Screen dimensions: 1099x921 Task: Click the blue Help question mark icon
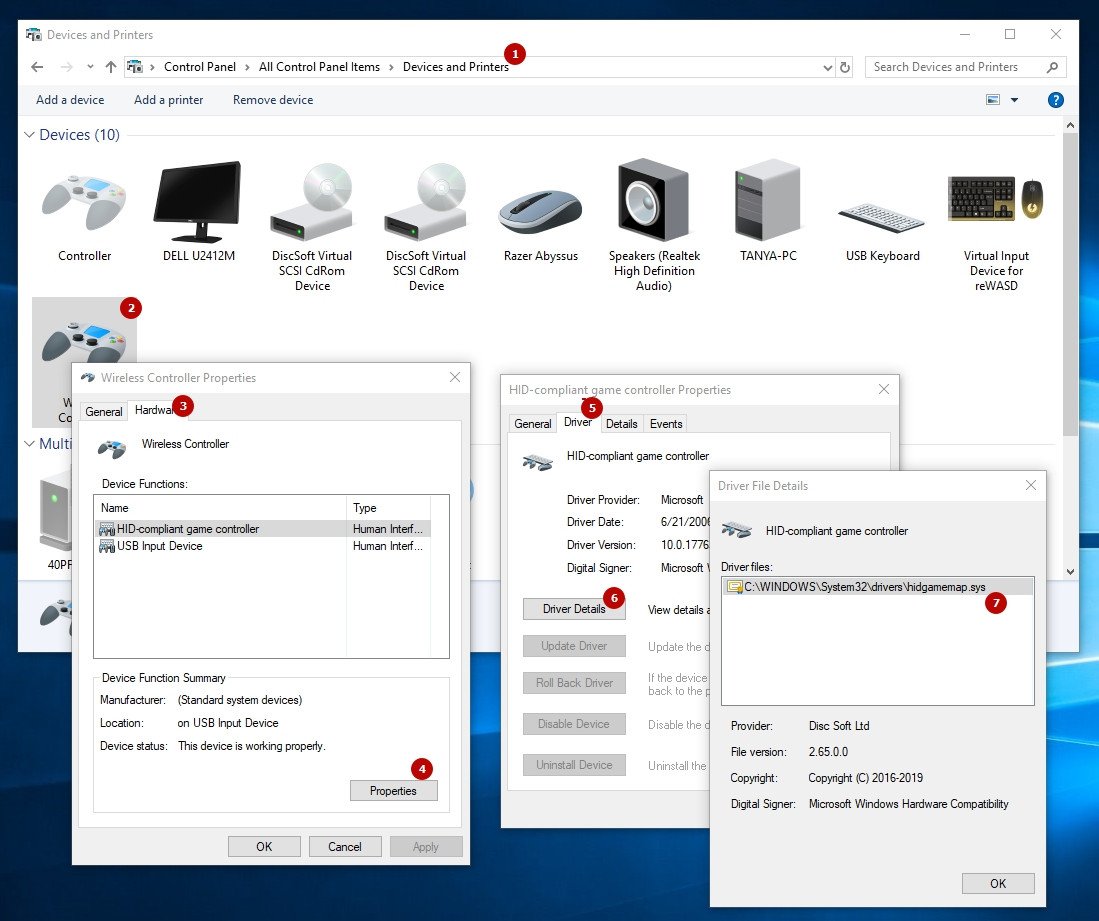pos(1055,100)
